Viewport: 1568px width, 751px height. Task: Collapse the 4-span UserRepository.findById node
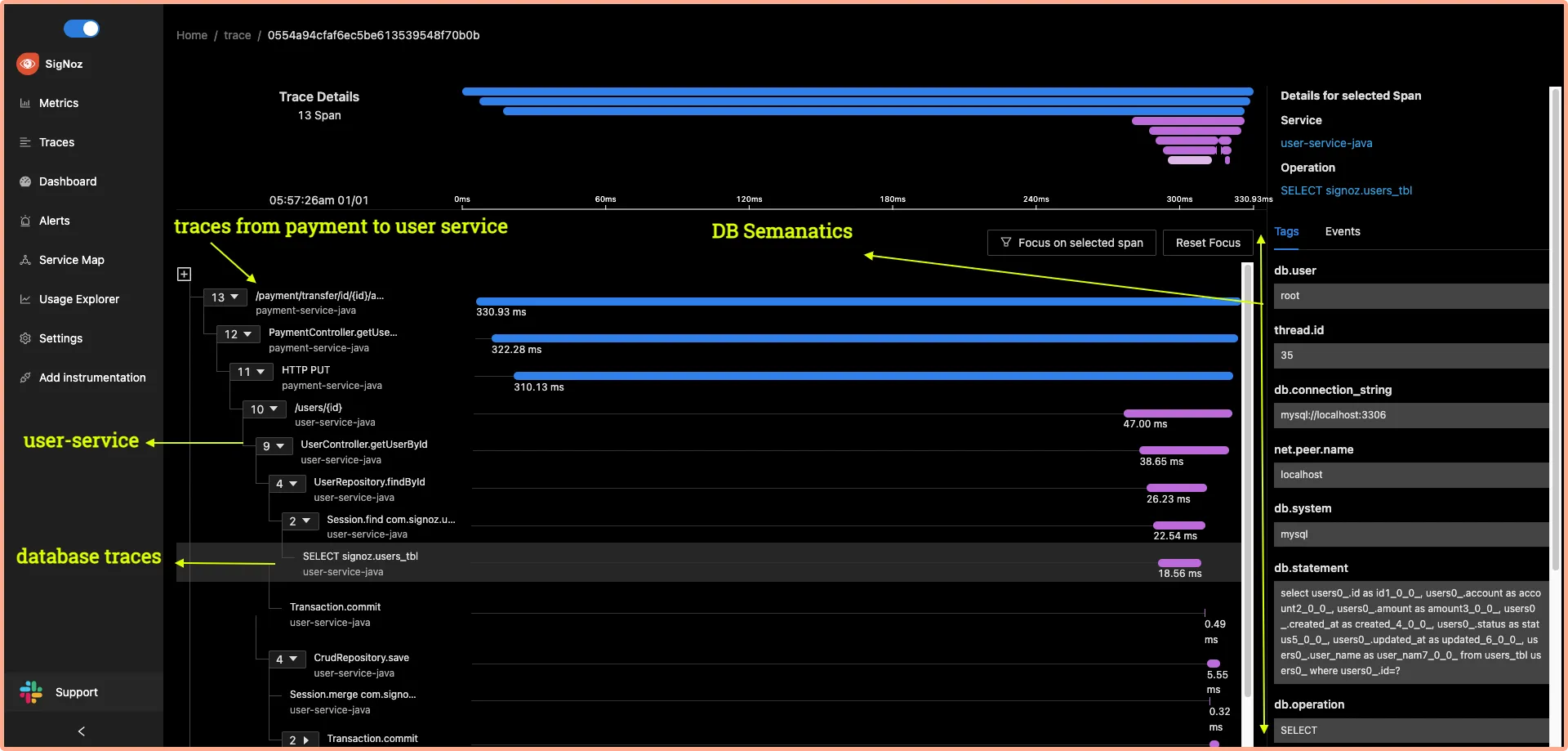287,484
